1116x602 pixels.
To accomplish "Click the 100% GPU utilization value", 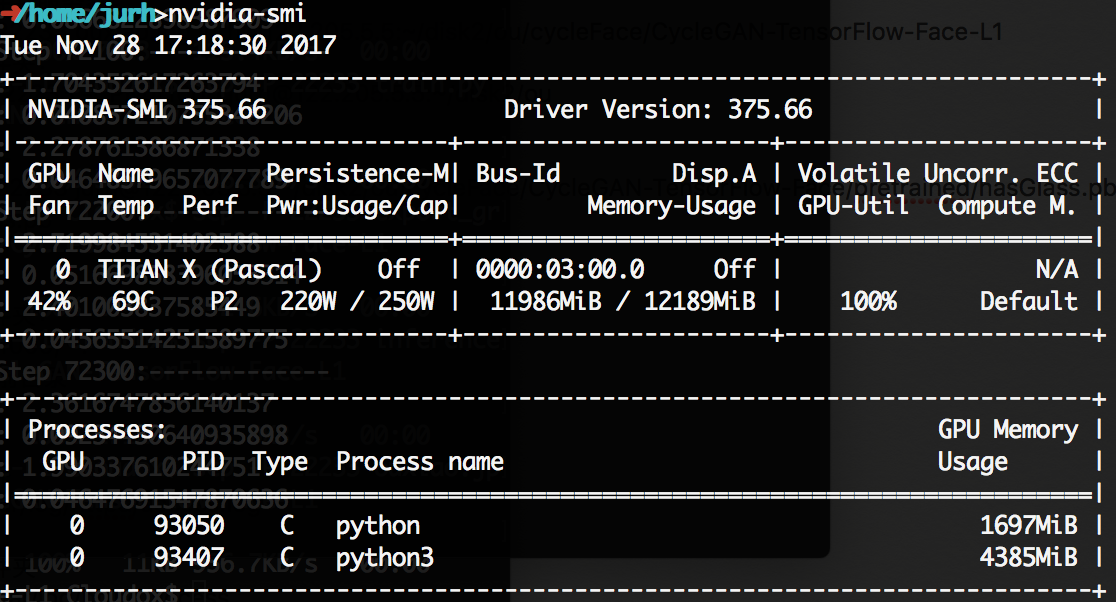I will pos(868,301).
